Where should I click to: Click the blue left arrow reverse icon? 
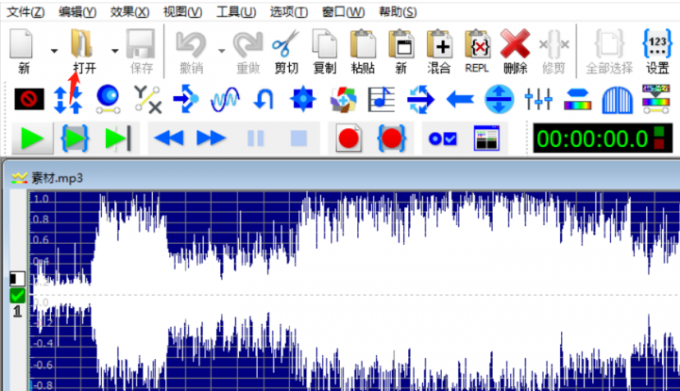[x=460, y=99]
